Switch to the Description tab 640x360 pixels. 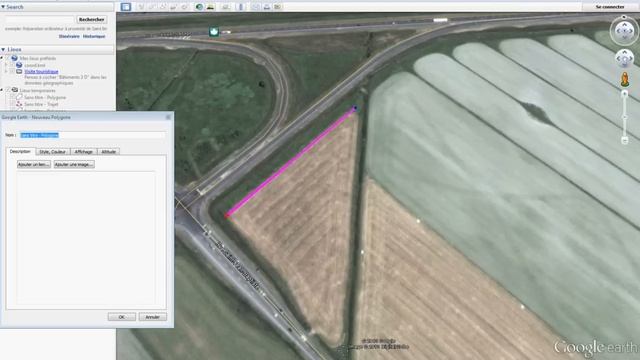tap(20, 151)
